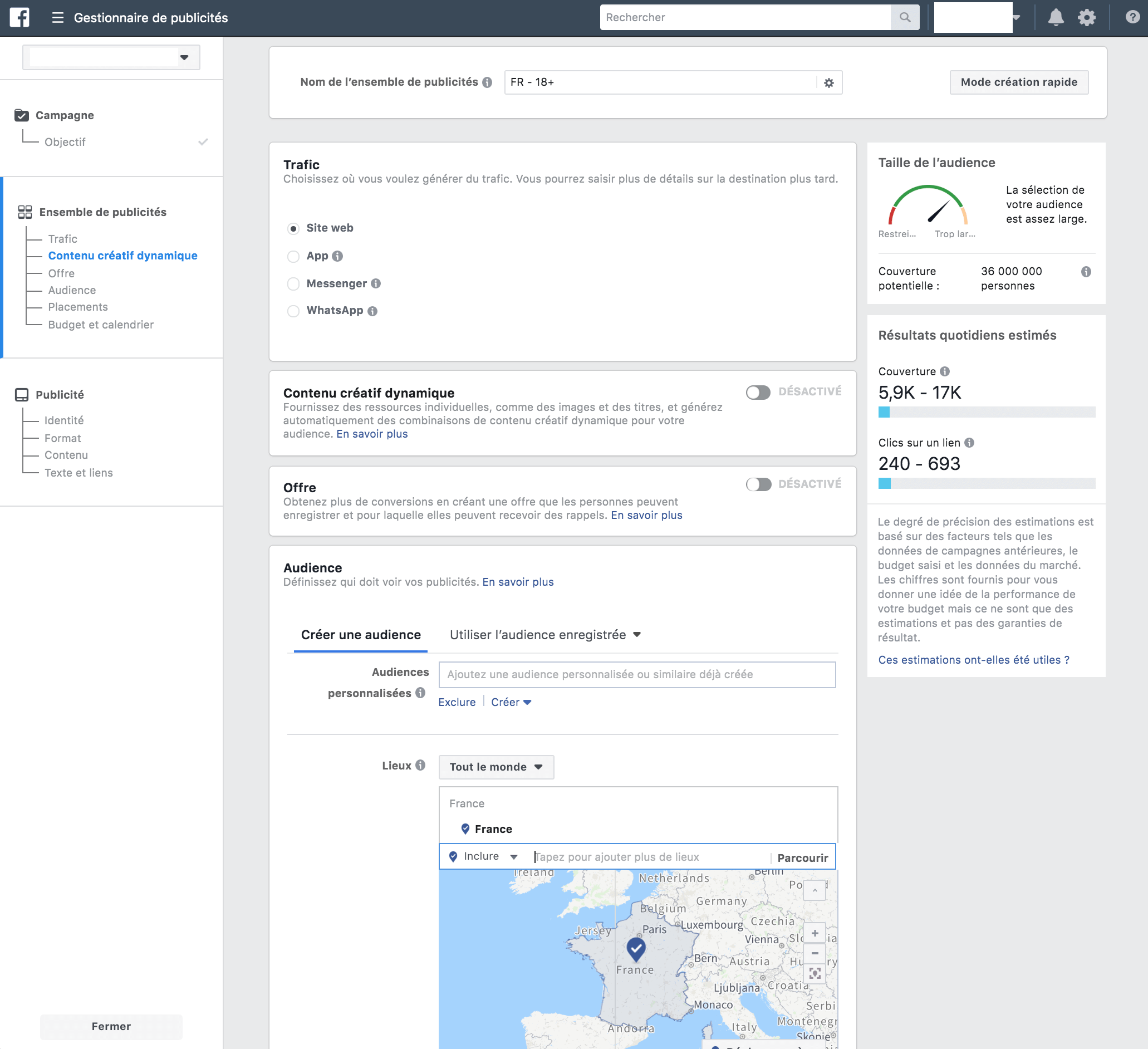Click in the Audiences personnalisées input field
Viewport: 1148px width, 1049px height.
(x=637, y=674)
